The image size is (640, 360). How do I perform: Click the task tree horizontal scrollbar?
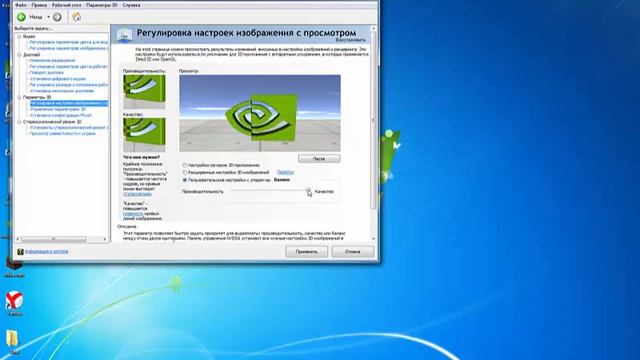tap(53, 239)
